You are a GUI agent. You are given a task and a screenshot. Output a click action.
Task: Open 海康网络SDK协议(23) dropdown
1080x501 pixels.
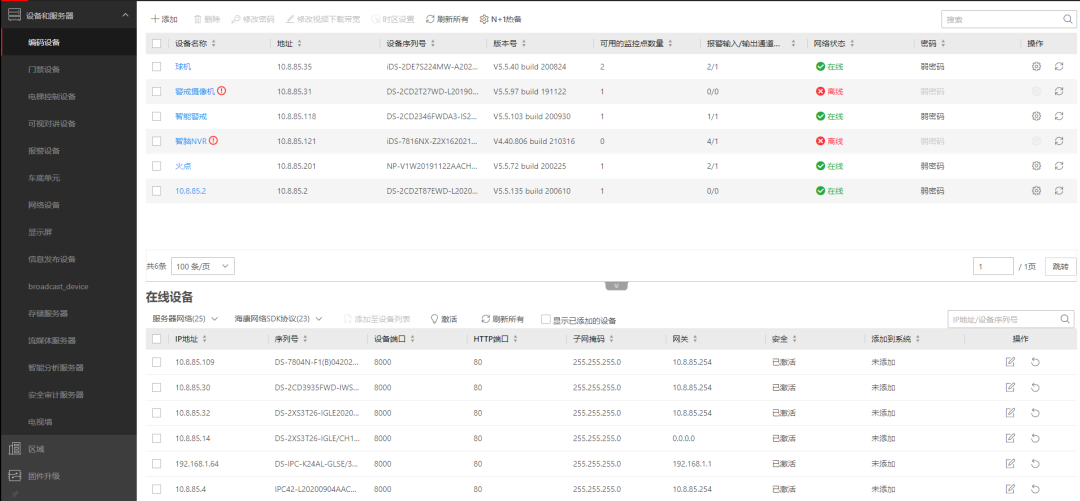click(278, 319)
